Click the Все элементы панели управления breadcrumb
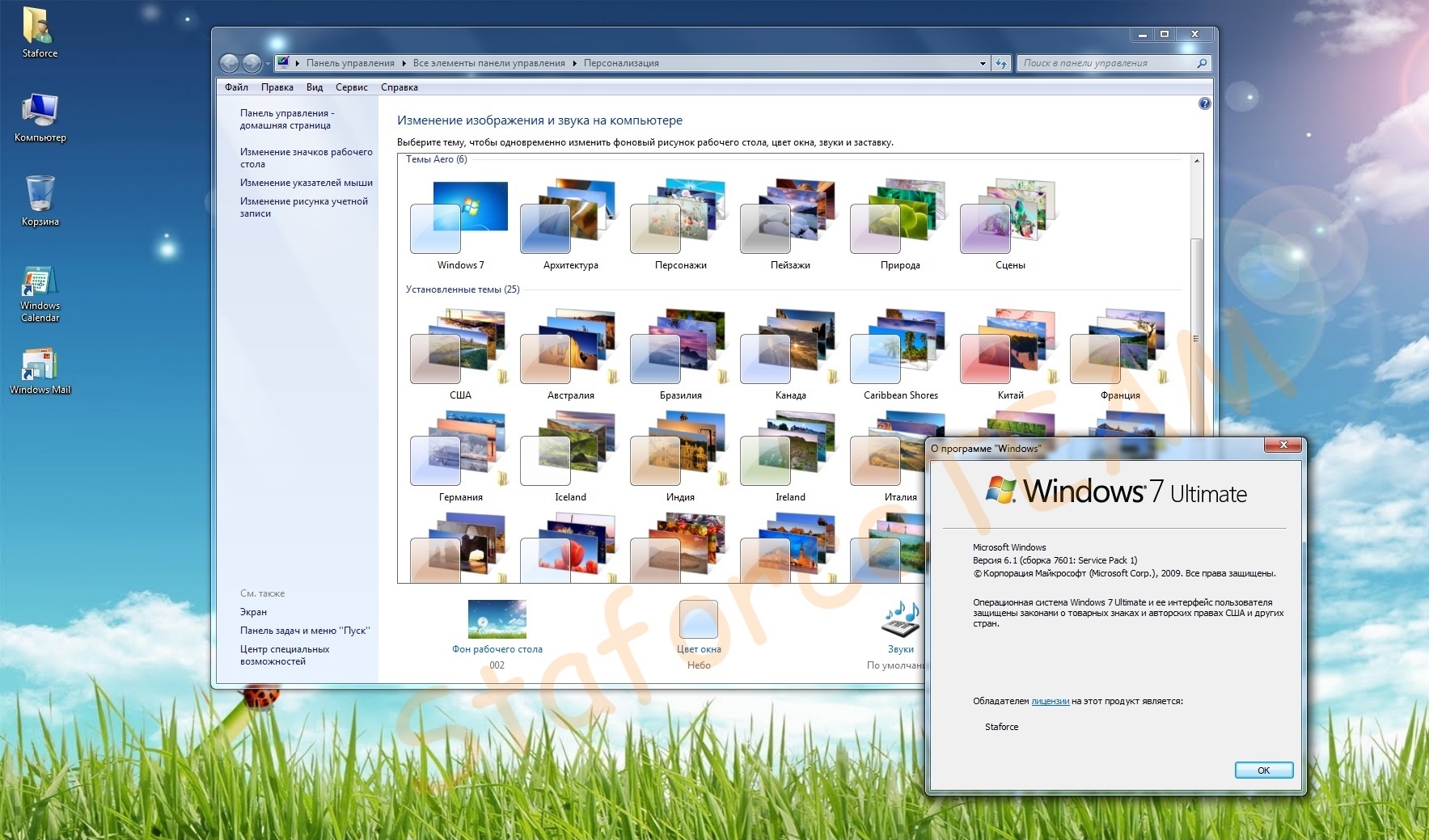The height and width of the screenshot is (840, 1429). click(x=489, y=63)
